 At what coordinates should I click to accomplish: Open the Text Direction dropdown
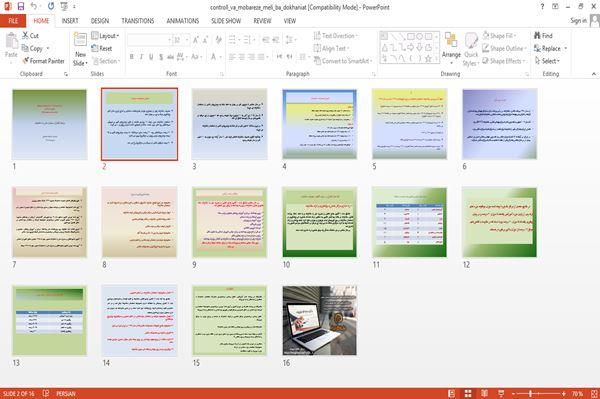point(336,36)
